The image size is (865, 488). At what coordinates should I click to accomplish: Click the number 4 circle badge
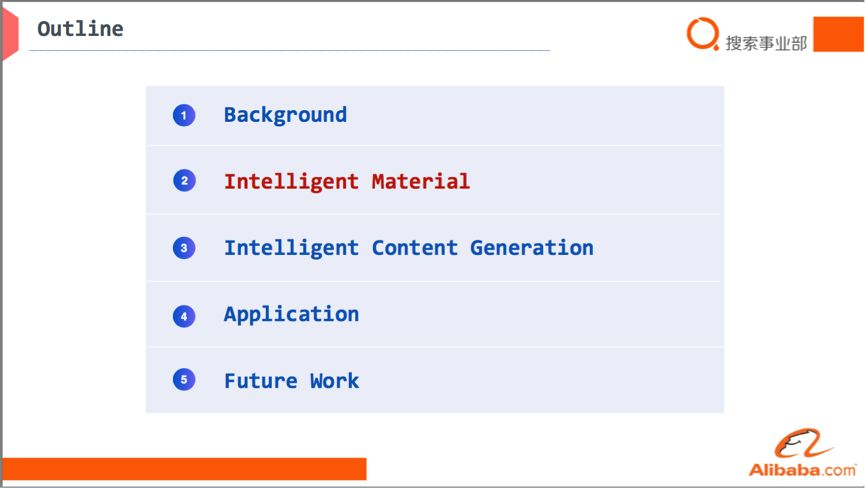tap(184, 317)
